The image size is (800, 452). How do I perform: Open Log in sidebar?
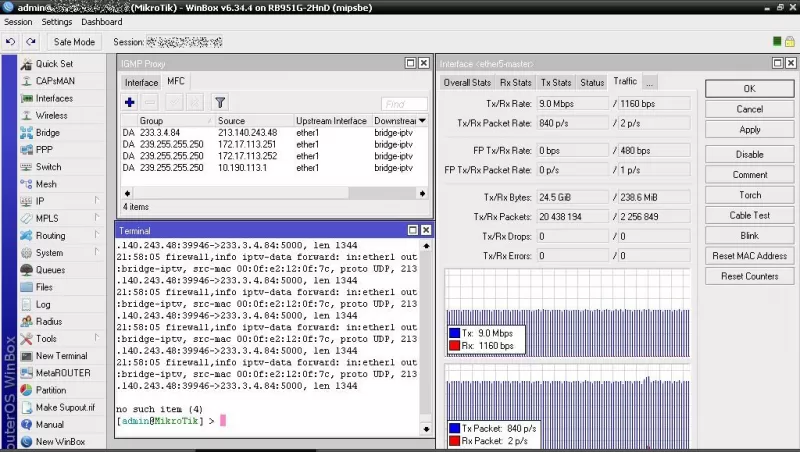(x=43, y=304)
